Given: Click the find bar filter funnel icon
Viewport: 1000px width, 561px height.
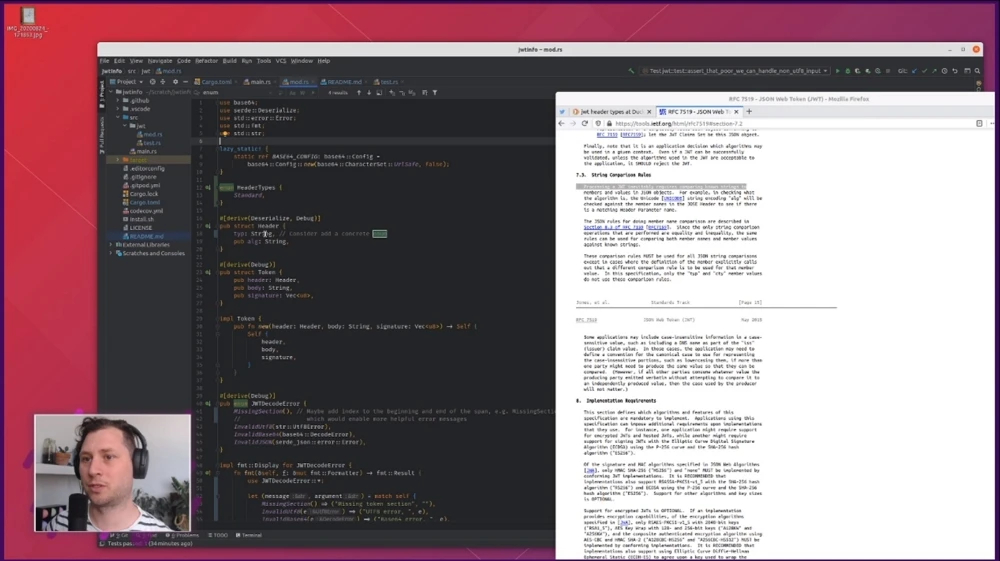Looking at the screenshot, I should [x=435, y=92].
